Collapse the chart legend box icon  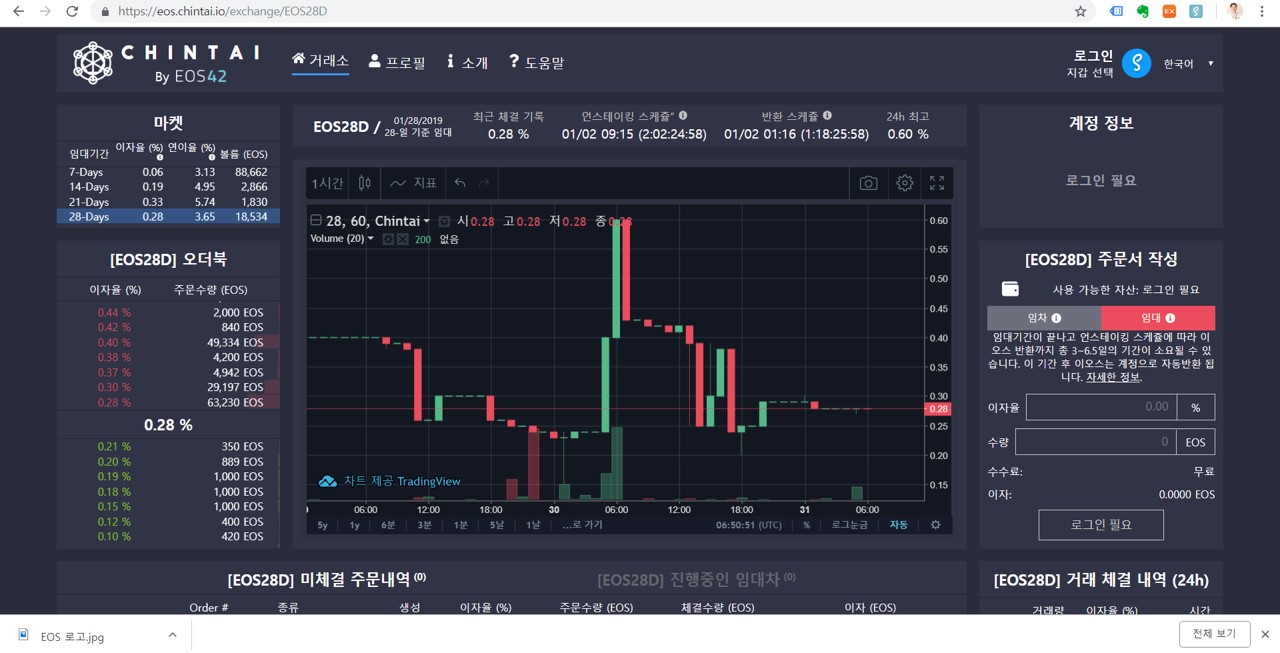316,221
